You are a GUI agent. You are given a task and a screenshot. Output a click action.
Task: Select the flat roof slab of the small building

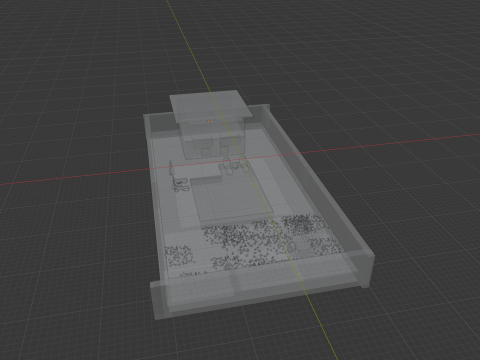[x=210, y=106]
